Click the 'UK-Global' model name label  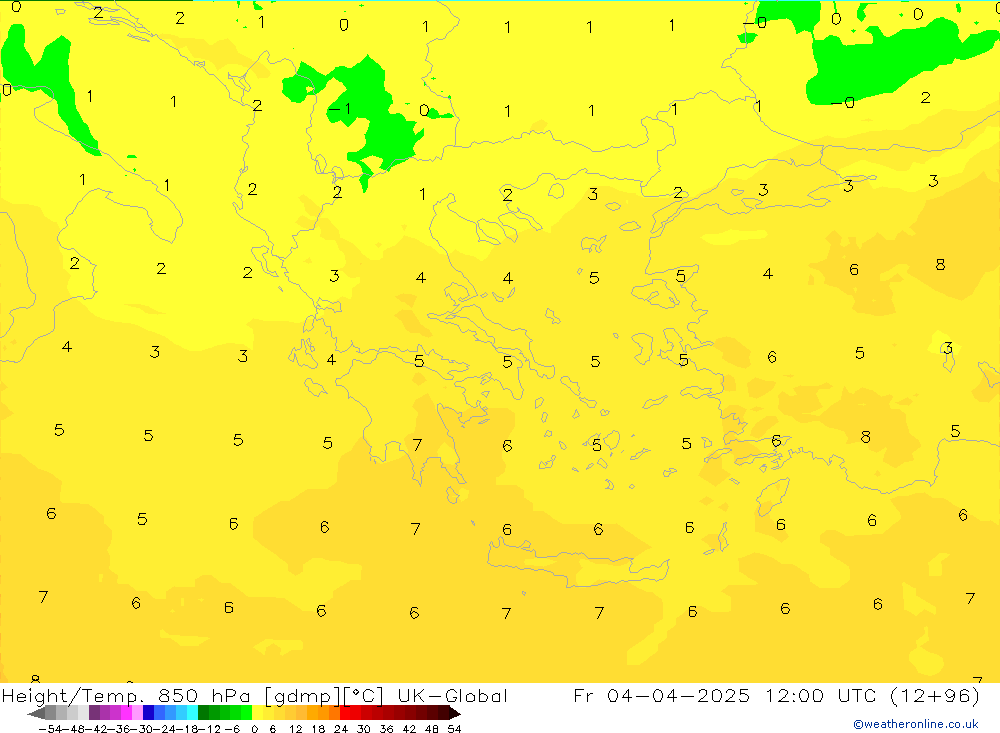pos(452,696)
